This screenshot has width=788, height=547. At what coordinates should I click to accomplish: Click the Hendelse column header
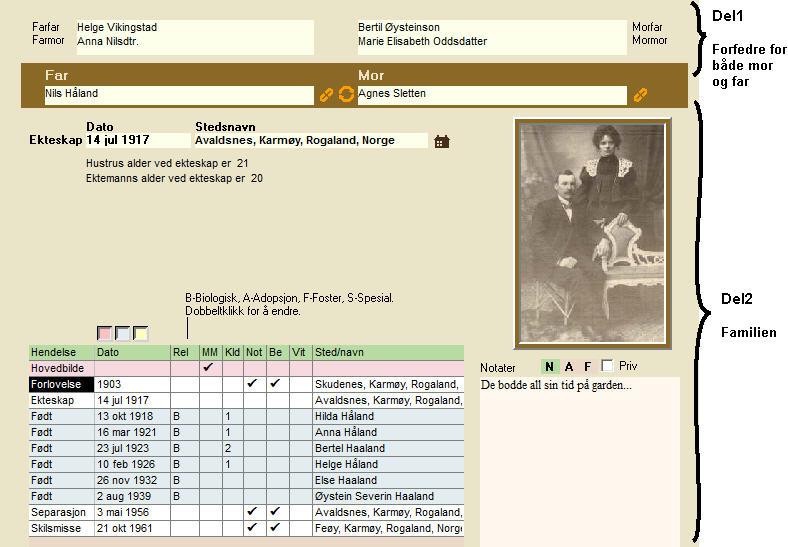point(61,353)
